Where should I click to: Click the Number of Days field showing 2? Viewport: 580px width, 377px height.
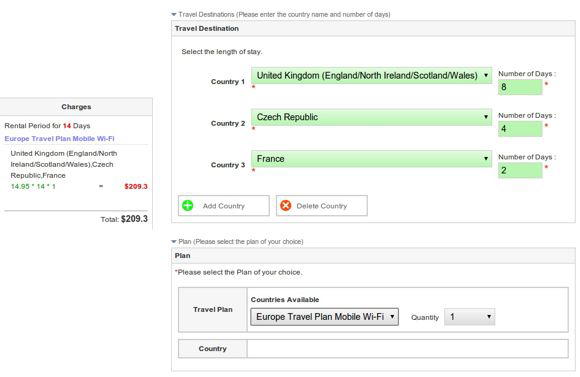(x=520, y=171)
